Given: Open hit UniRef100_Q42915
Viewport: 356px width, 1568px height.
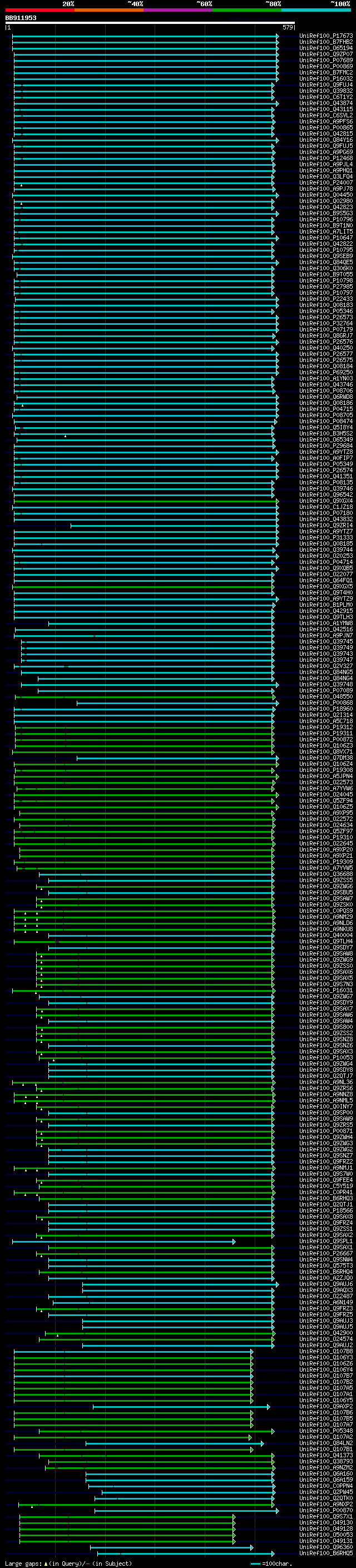Looking at the screenshot, I should pyautogui.click(x=325, y=611).
